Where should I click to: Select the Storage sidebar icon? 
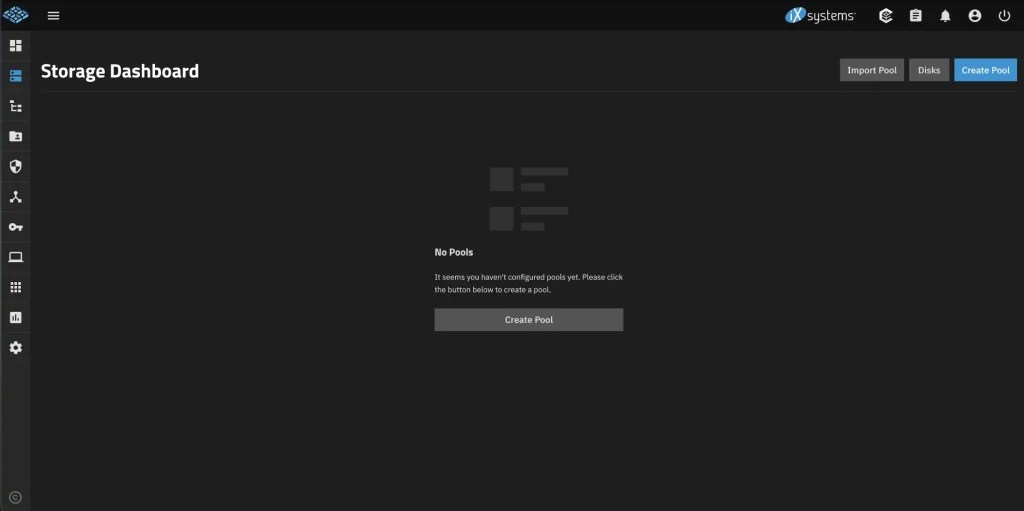coord(16,76)
